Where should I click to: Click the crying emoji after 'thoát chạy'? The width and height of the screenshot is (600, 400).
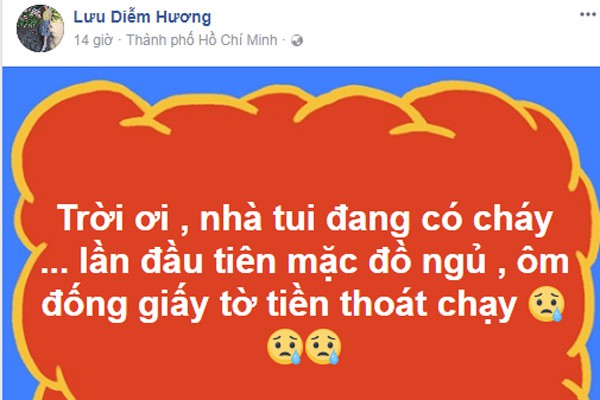click(x=546, y=305)
